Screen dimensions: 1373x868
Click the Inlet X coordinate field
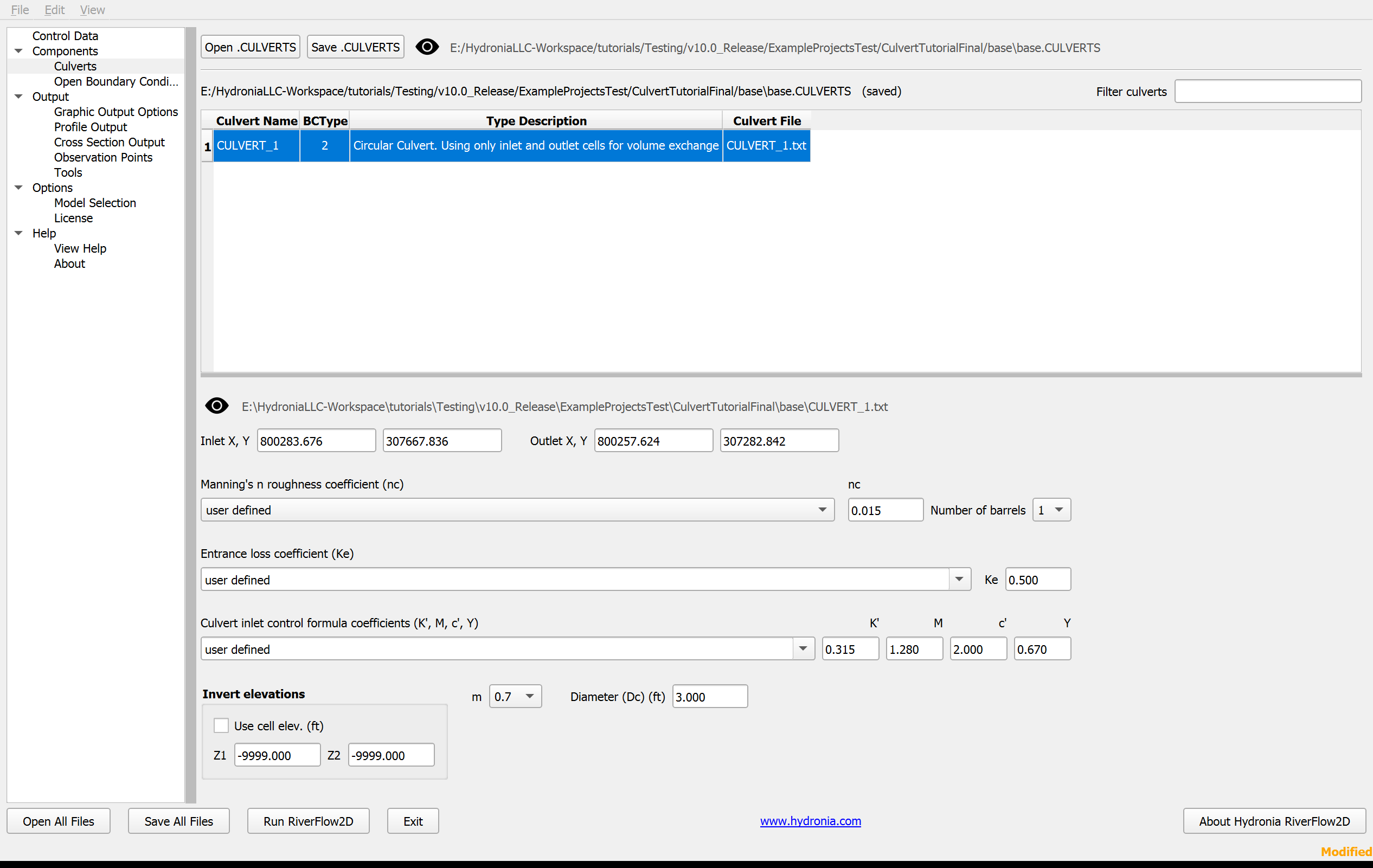point(317,441)
